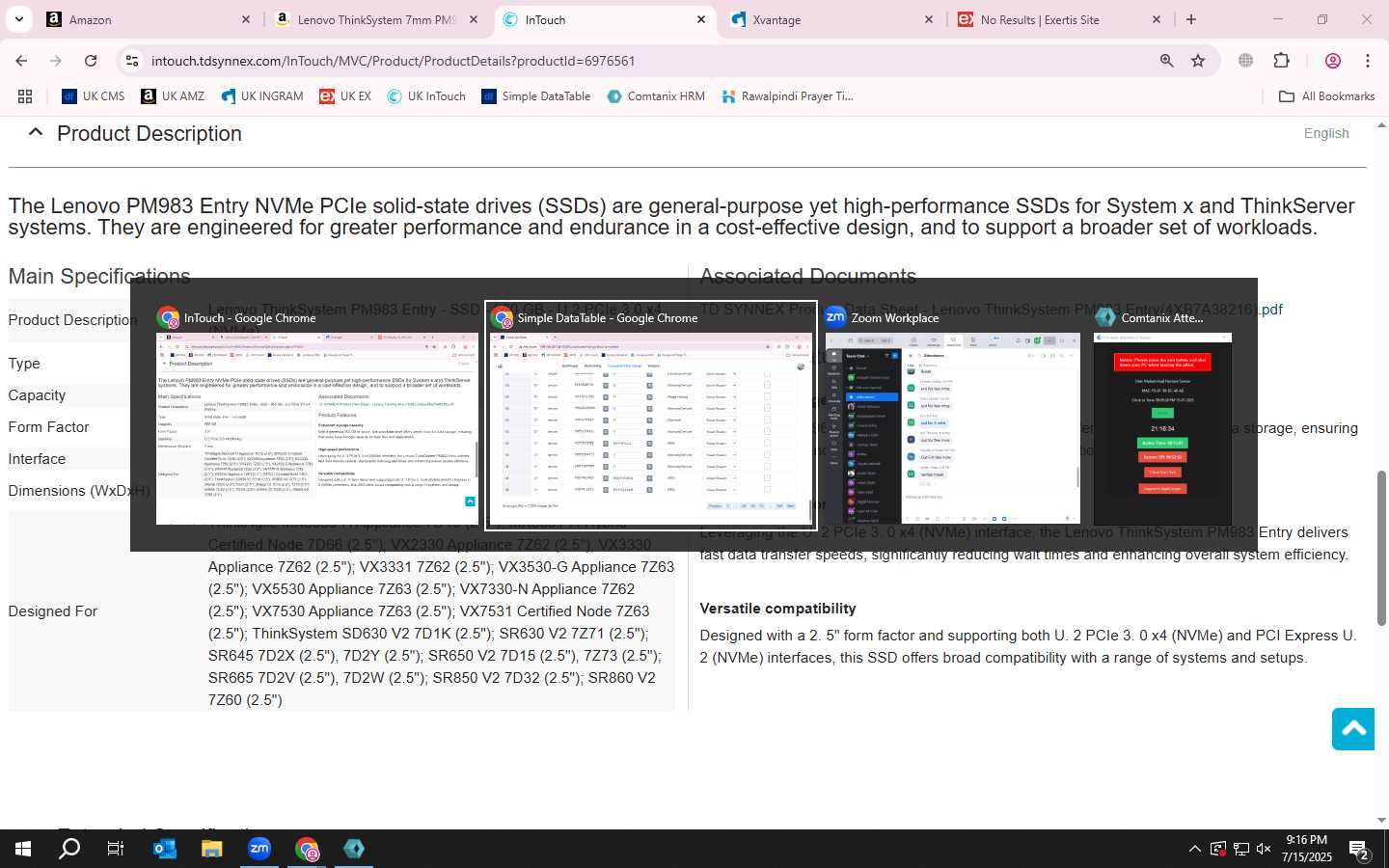1389x868 pixels.
Task: Select the English language option
Action: coord(1326,133)
